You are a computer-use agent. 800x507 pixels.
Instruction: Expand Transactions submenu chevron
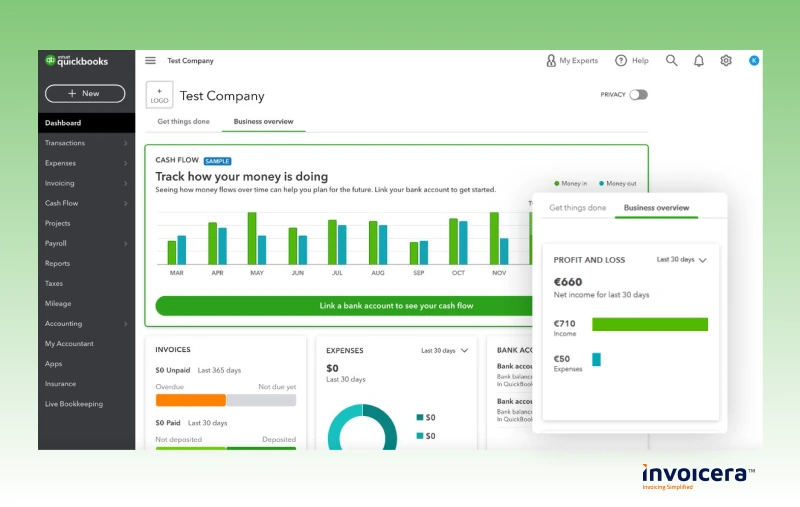tap(126, 143)
